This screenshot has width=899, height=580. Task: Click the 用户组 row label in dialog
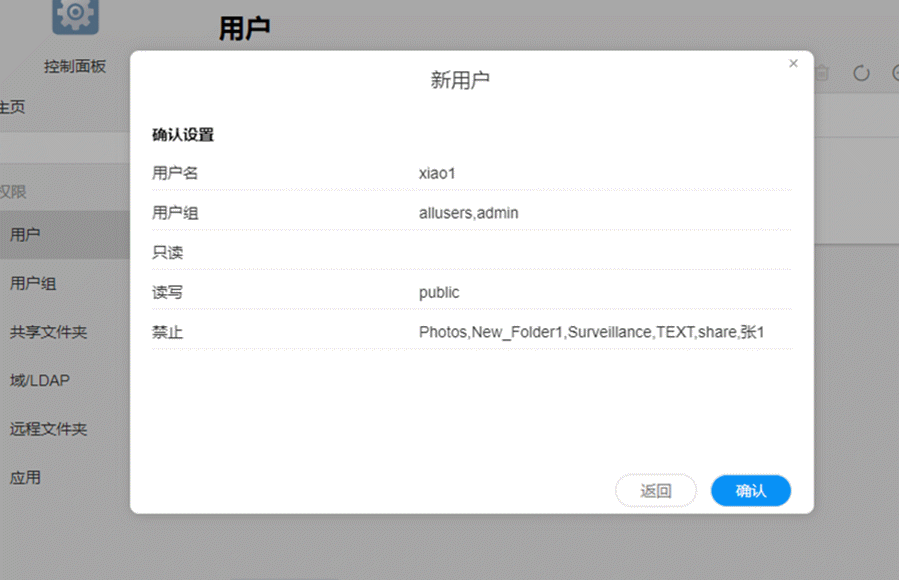pyautogui.click(x=175, y=213)
